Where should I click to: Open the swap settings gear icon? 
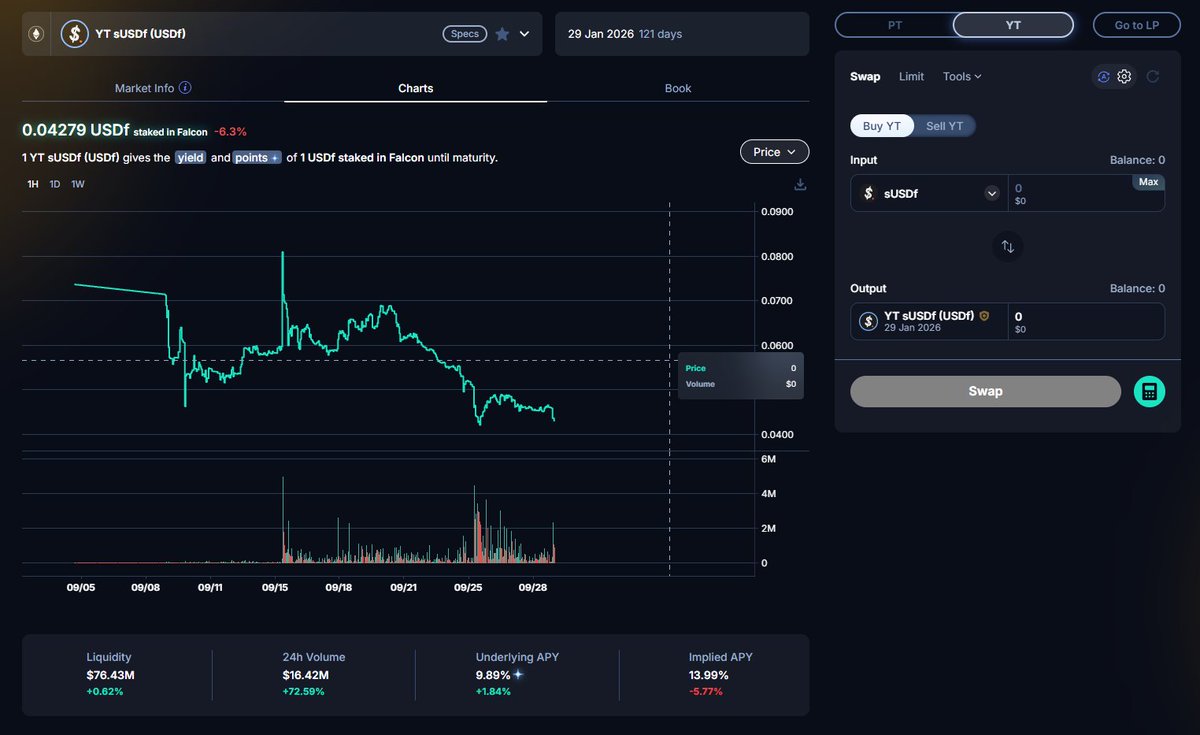click(x=1124, y=77)
